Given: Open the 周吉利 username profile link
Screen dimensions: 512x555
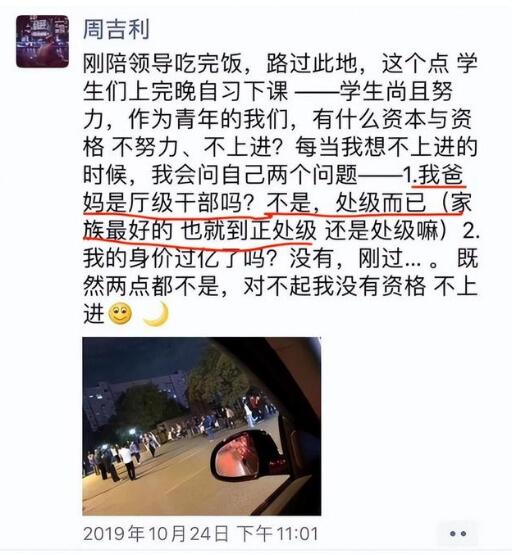Looking at the screenshot, I should (x=116, y=29).
